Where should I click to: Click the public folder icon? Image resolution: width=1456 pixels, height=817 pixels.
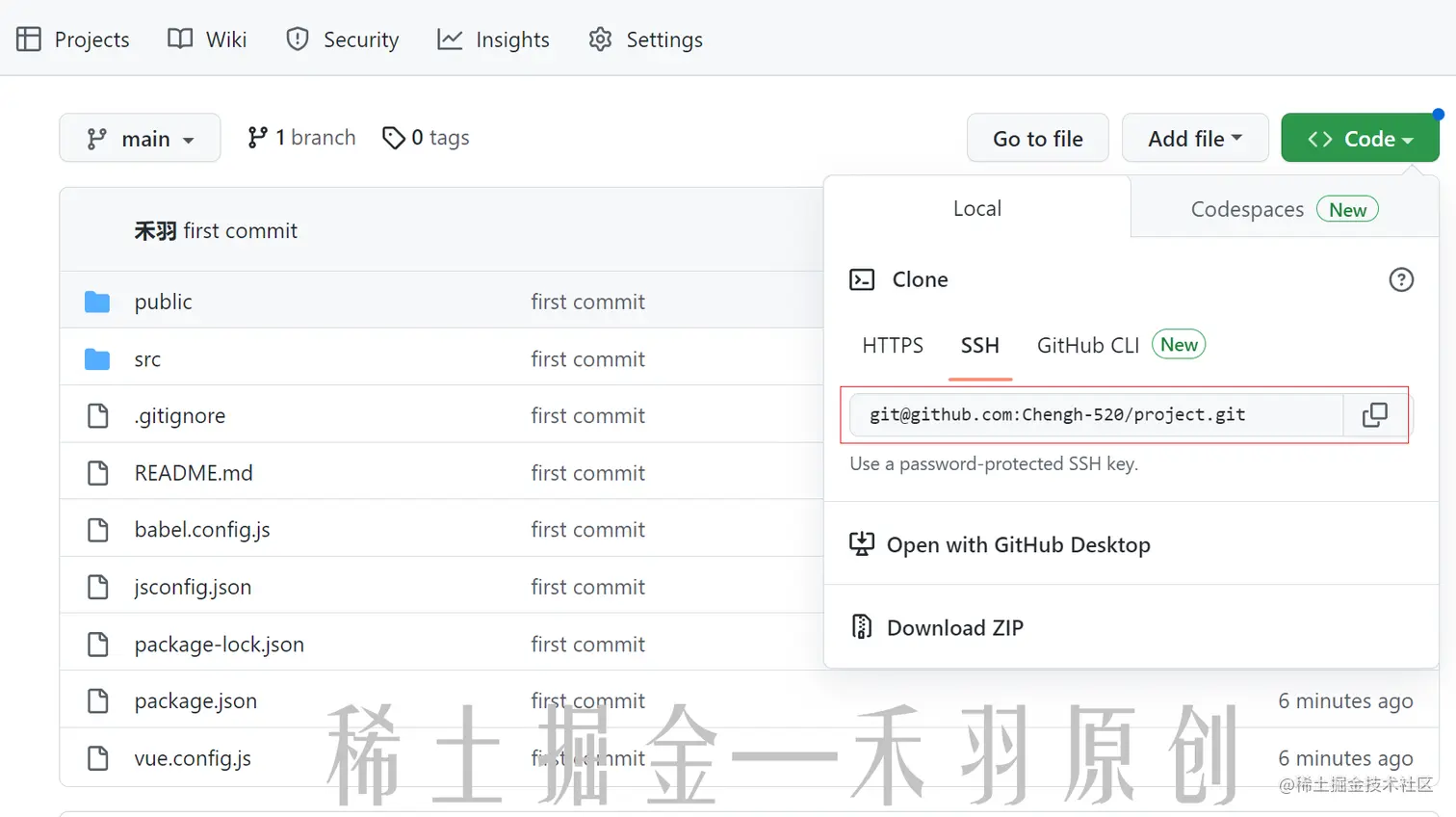[x=97, y=302]
